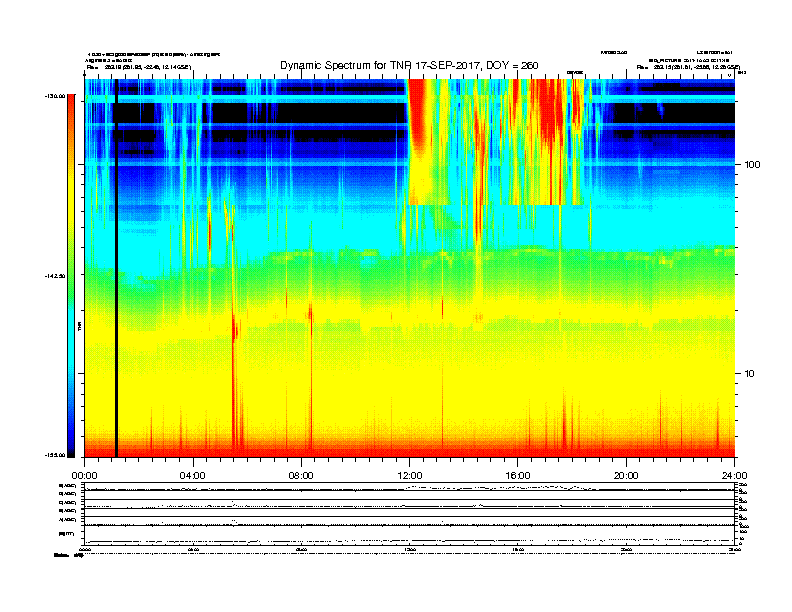This screenshot has width=792, height=612.
Task: Click the '16:00' time axis label
Action: coord(518,476)
